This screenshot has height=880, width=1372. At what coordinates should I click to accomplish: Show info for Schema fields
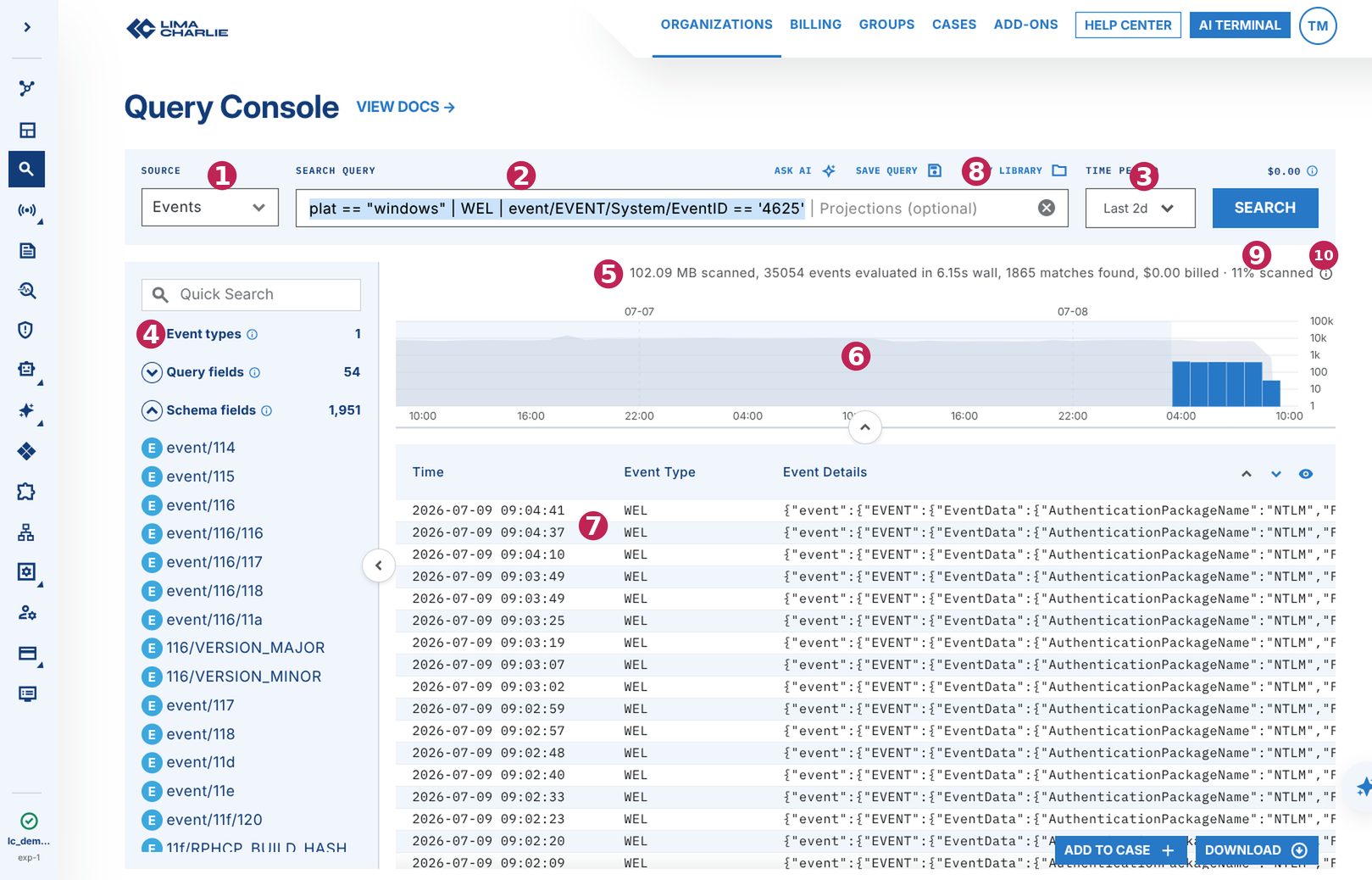[267, 411]
